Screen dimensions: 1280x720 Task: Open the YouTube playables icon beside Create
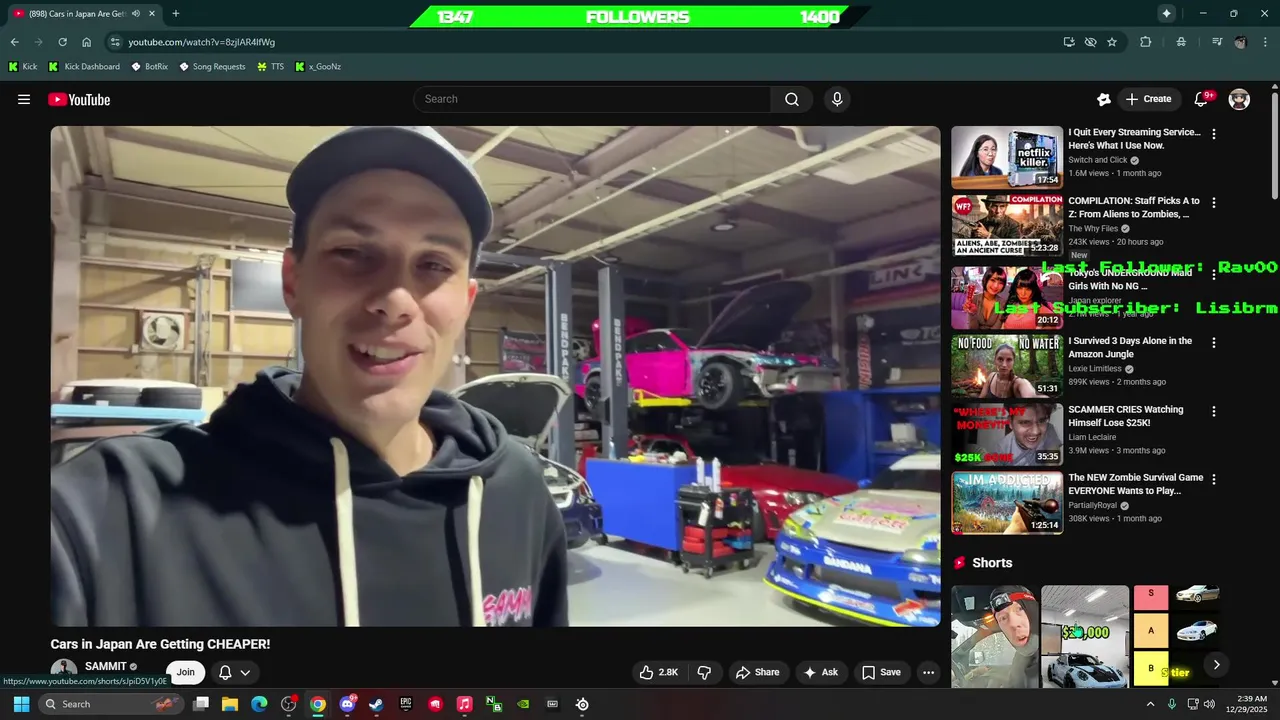click(x=1104, y=99)
